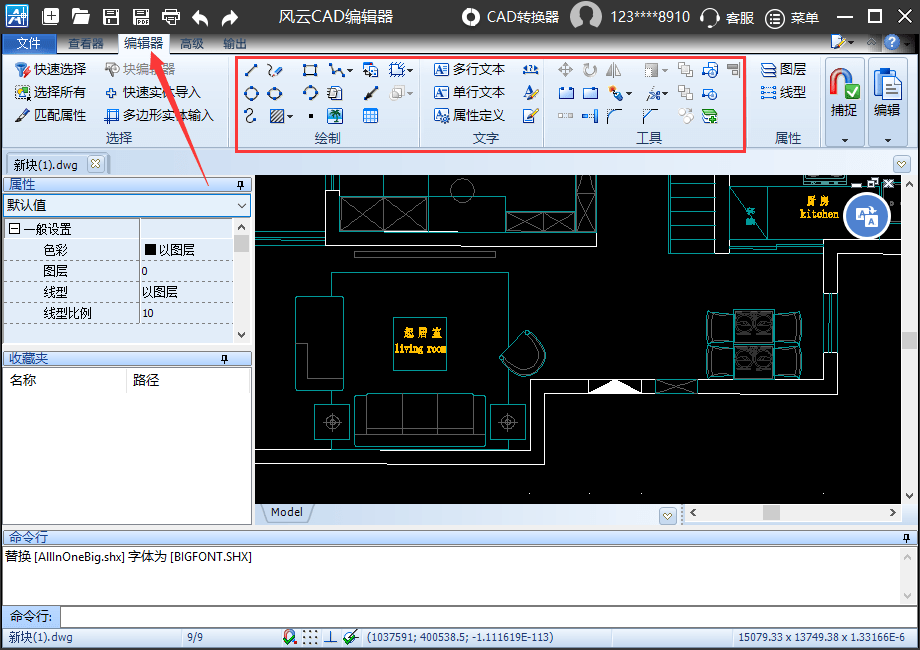Switch to the 编辑器 ribbon tab
This screenshot has width=920, height=650.
pos(143,43)
